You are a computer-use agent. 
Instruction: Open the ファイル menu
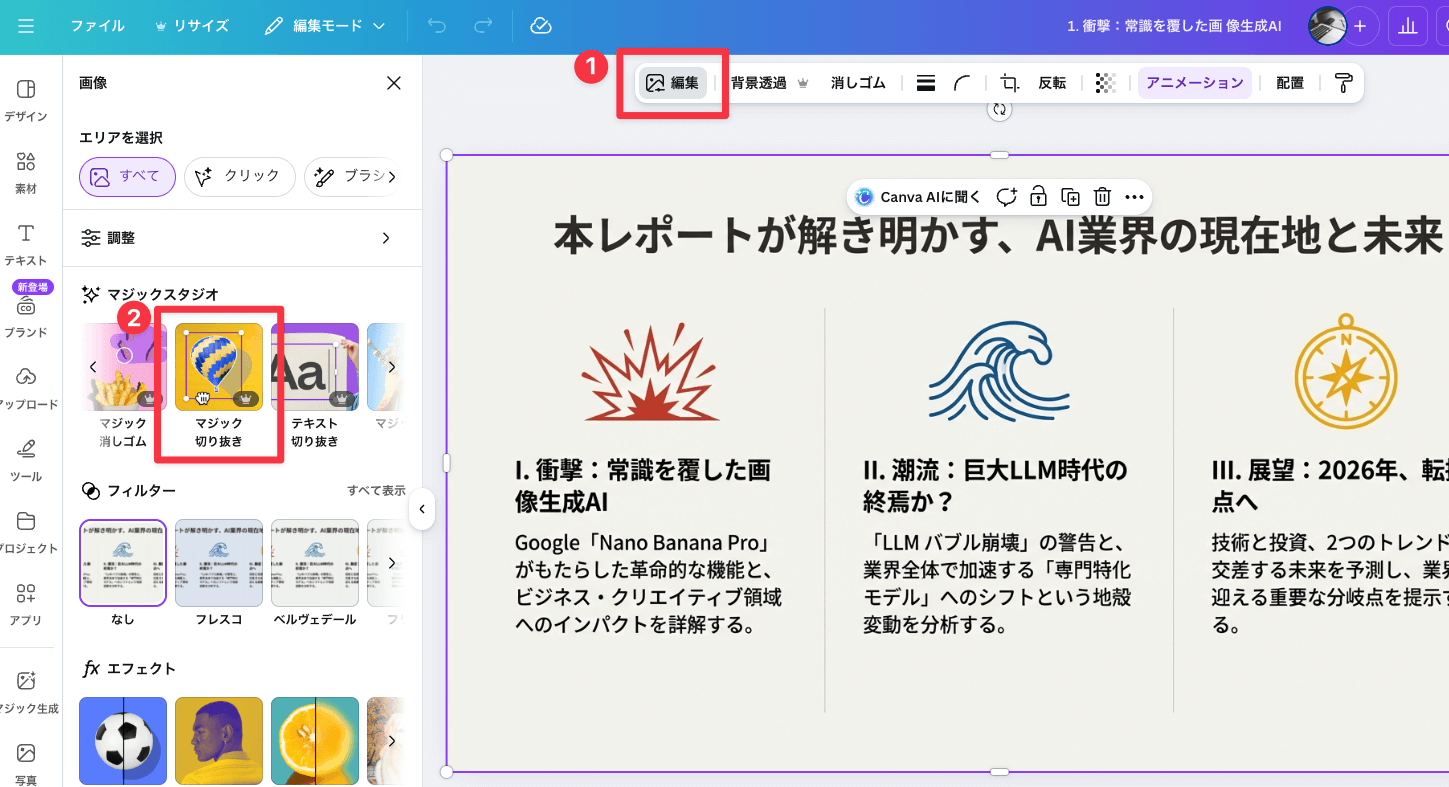click(97, 26)
